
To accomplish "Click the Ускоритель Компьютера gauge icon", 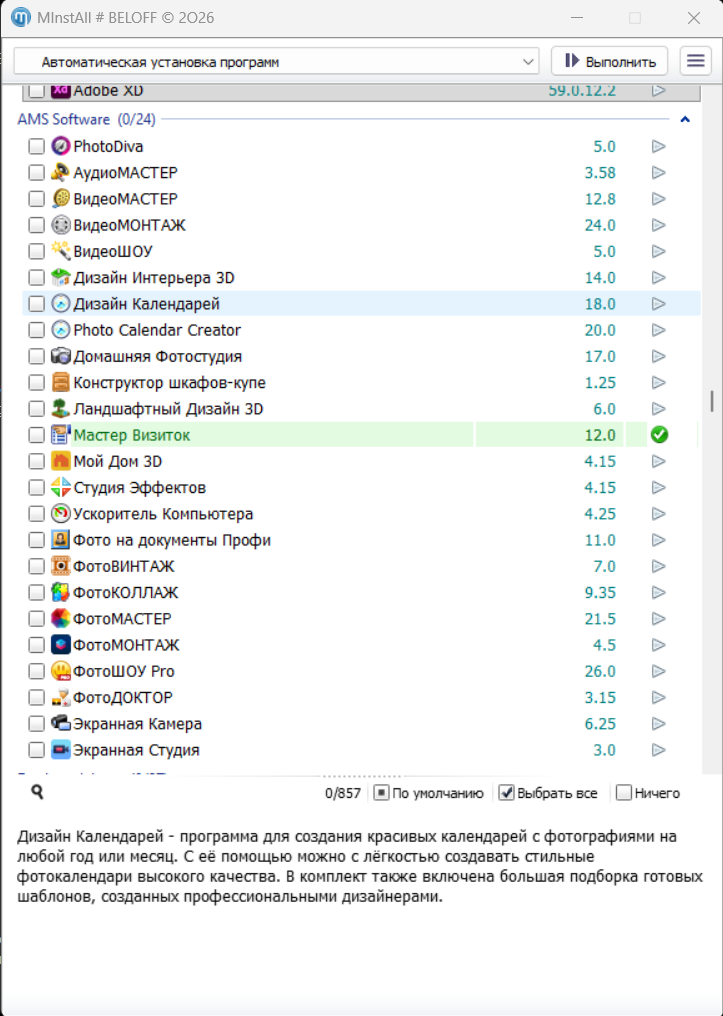I will [x=60, y=514].
